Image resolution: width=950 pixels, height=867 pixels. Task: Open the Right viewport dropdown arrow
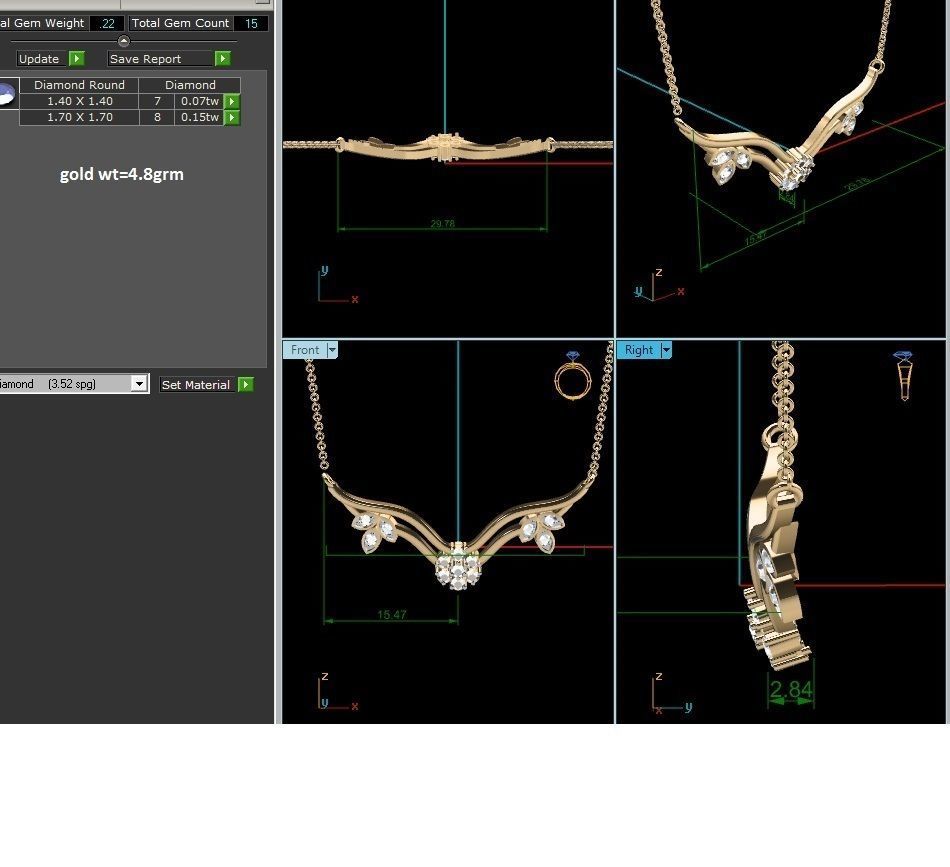[666, 350]
